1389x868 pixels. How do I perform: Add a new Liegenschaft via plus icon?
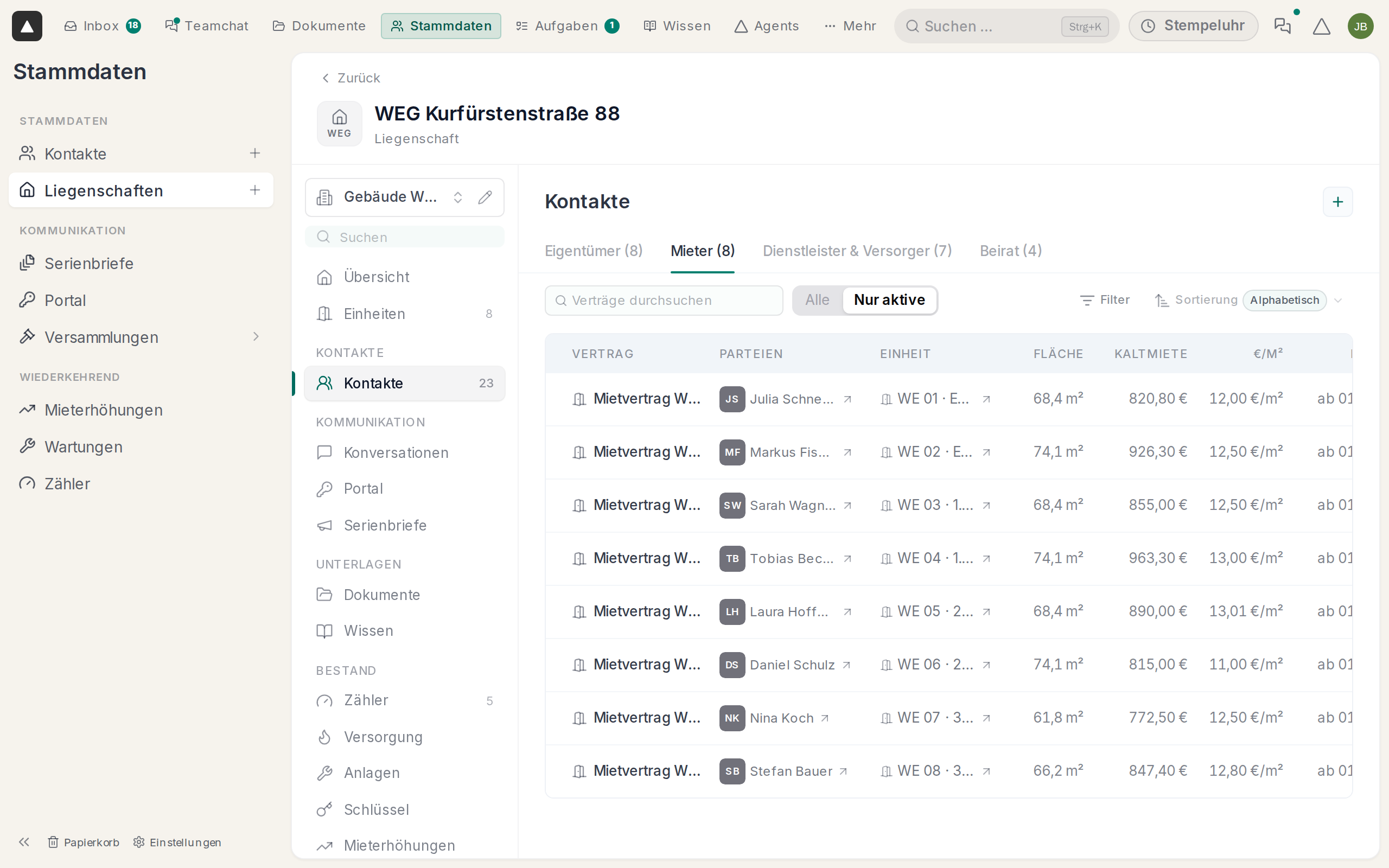[255, 190]
